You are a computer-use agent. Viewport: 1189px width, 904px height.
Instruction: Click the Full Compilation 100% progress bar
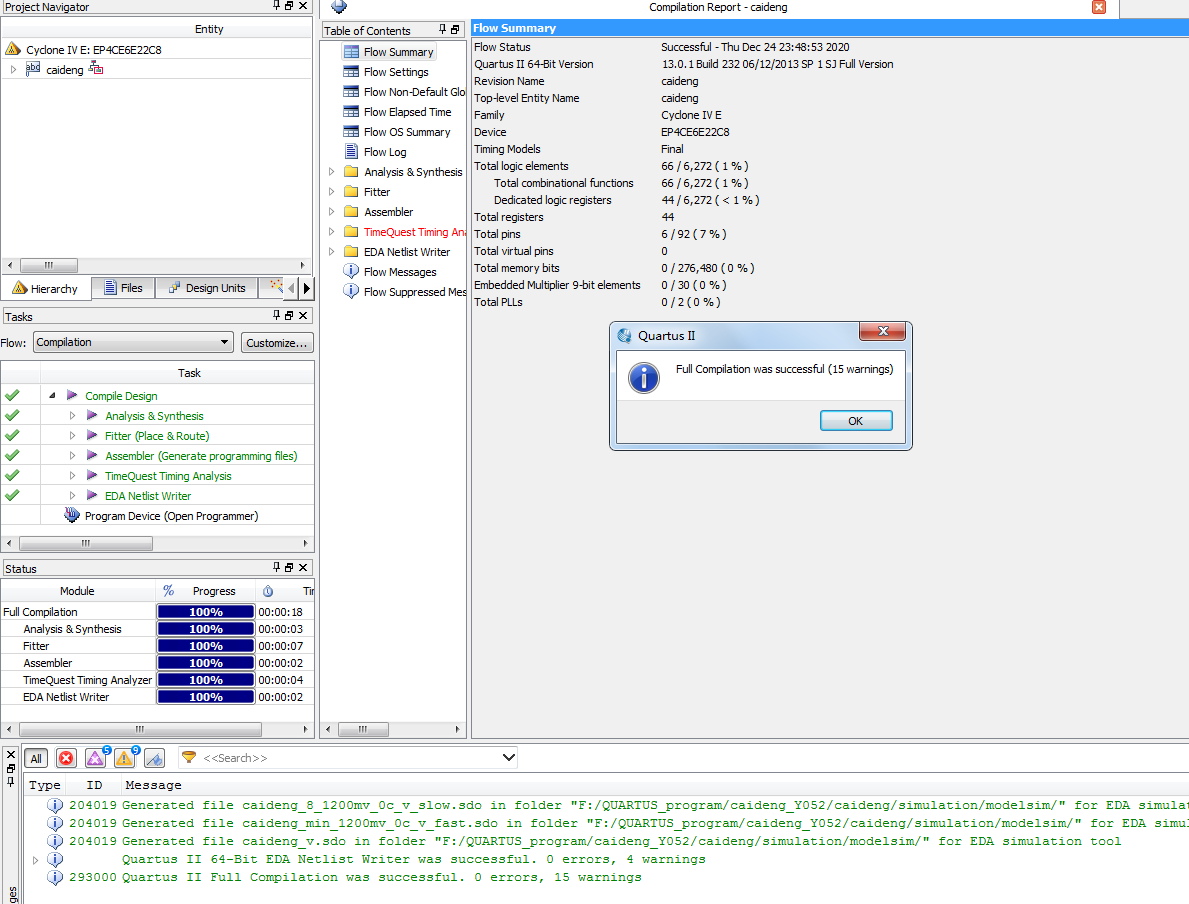tap(206, 612)
